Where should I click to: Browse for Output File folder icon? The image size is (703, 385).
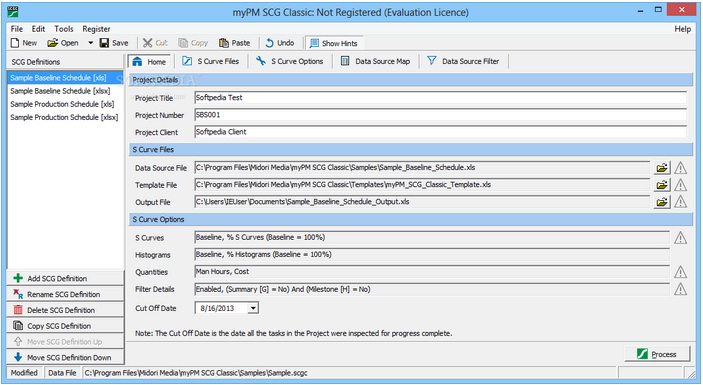(661, 202)
